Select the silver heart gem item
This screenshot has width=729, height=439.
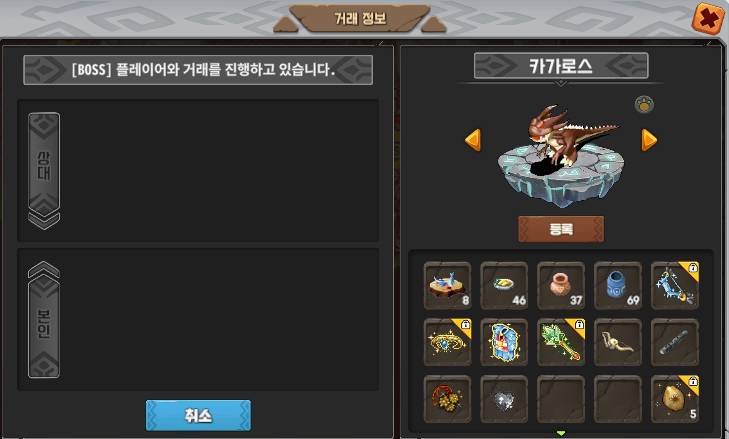(x=504, y=399)
